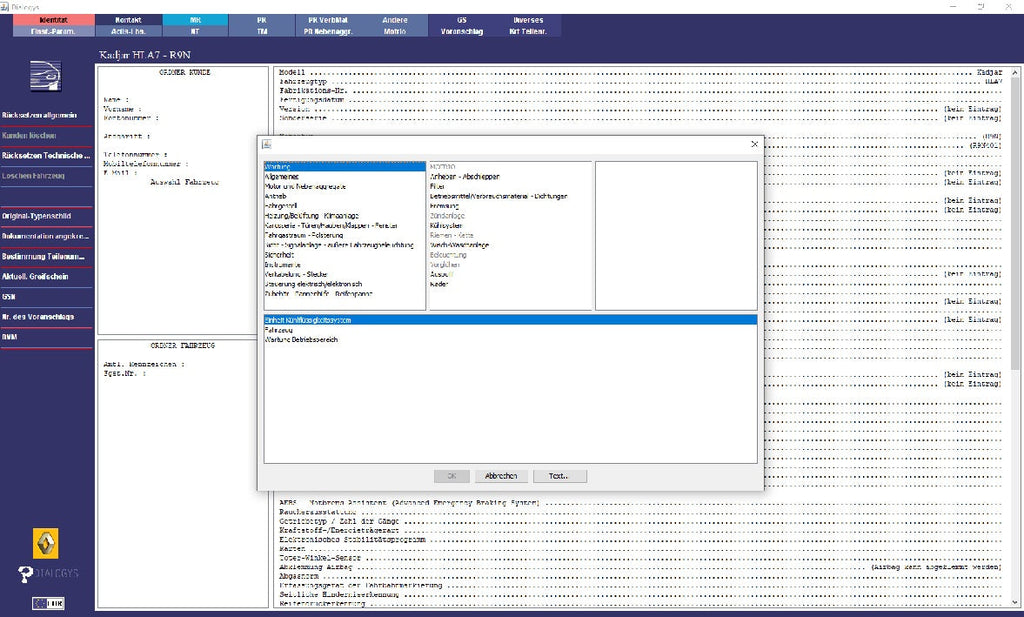Open the Krt Teilenr. tab

528,31
